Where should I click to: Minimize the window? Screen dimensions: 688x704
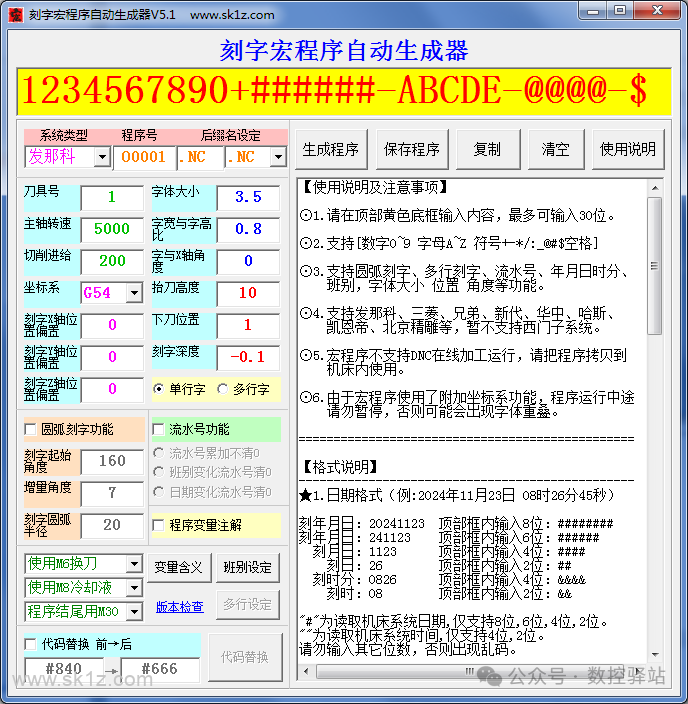pos(593,11)
